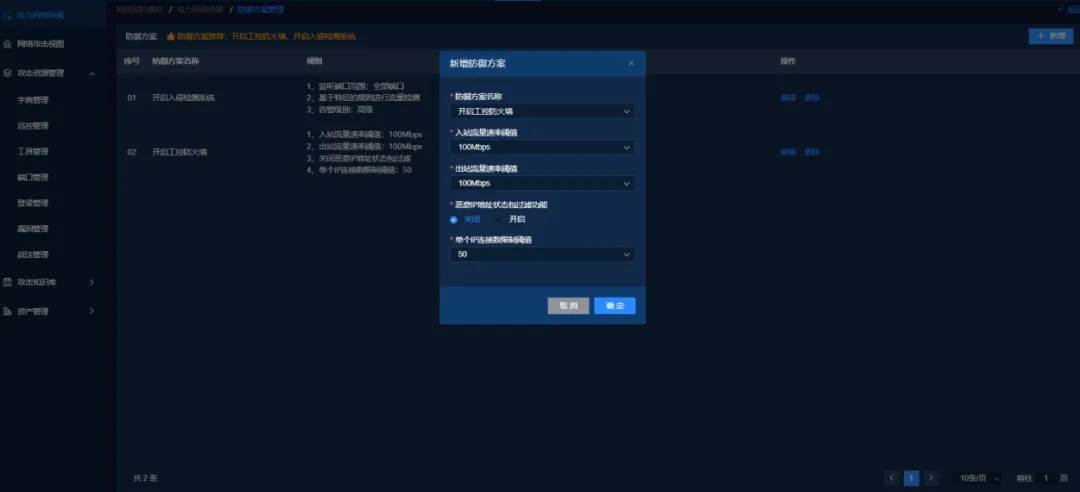Click the 攻击资源管理 layers icon
Image resolution: width=1080 pixels, height=492 pixels.
[x=8, y=73]
